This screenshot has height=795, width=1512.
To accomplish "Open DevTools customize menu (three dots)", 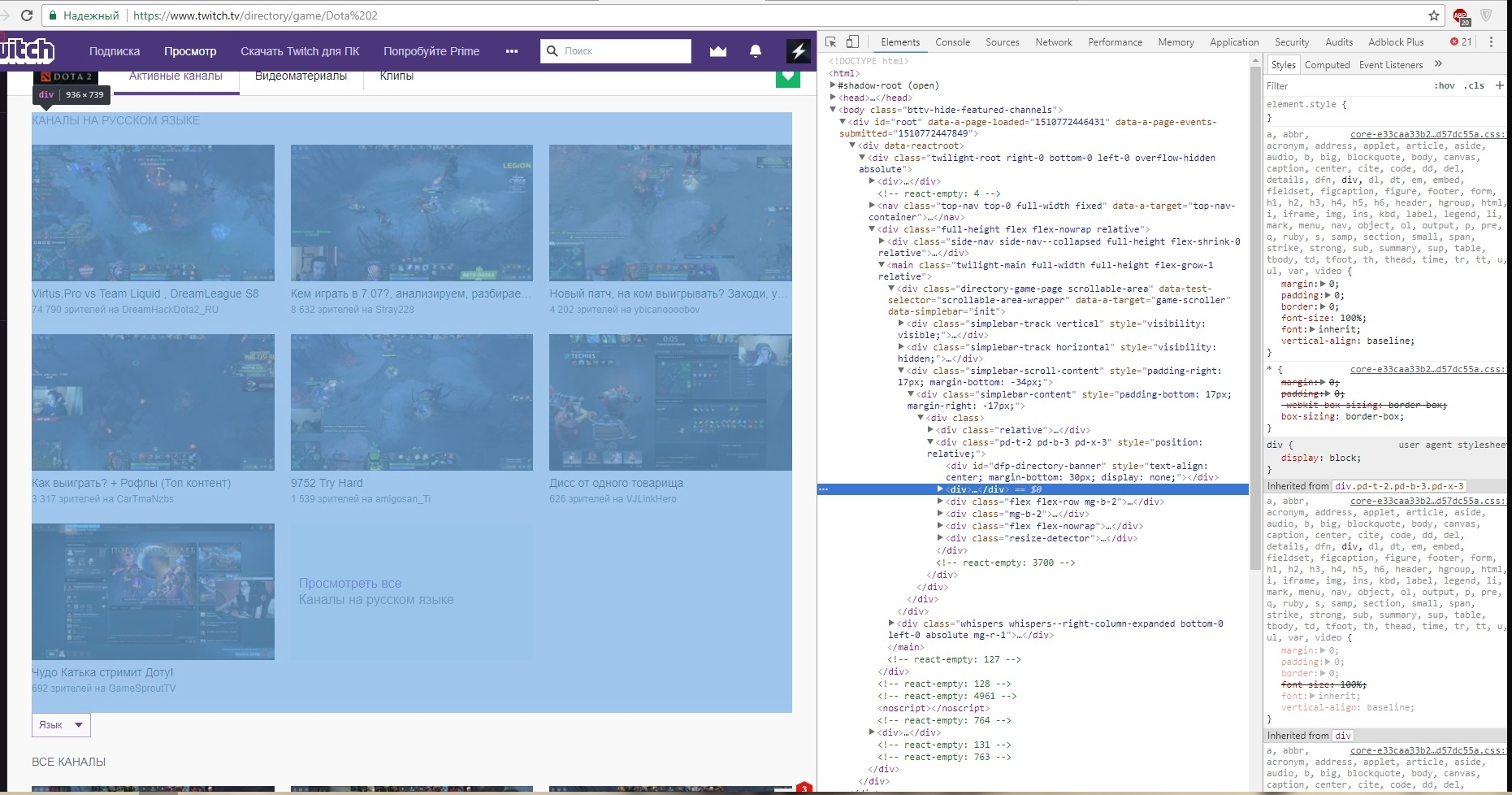I will [x=1491, y=42].
